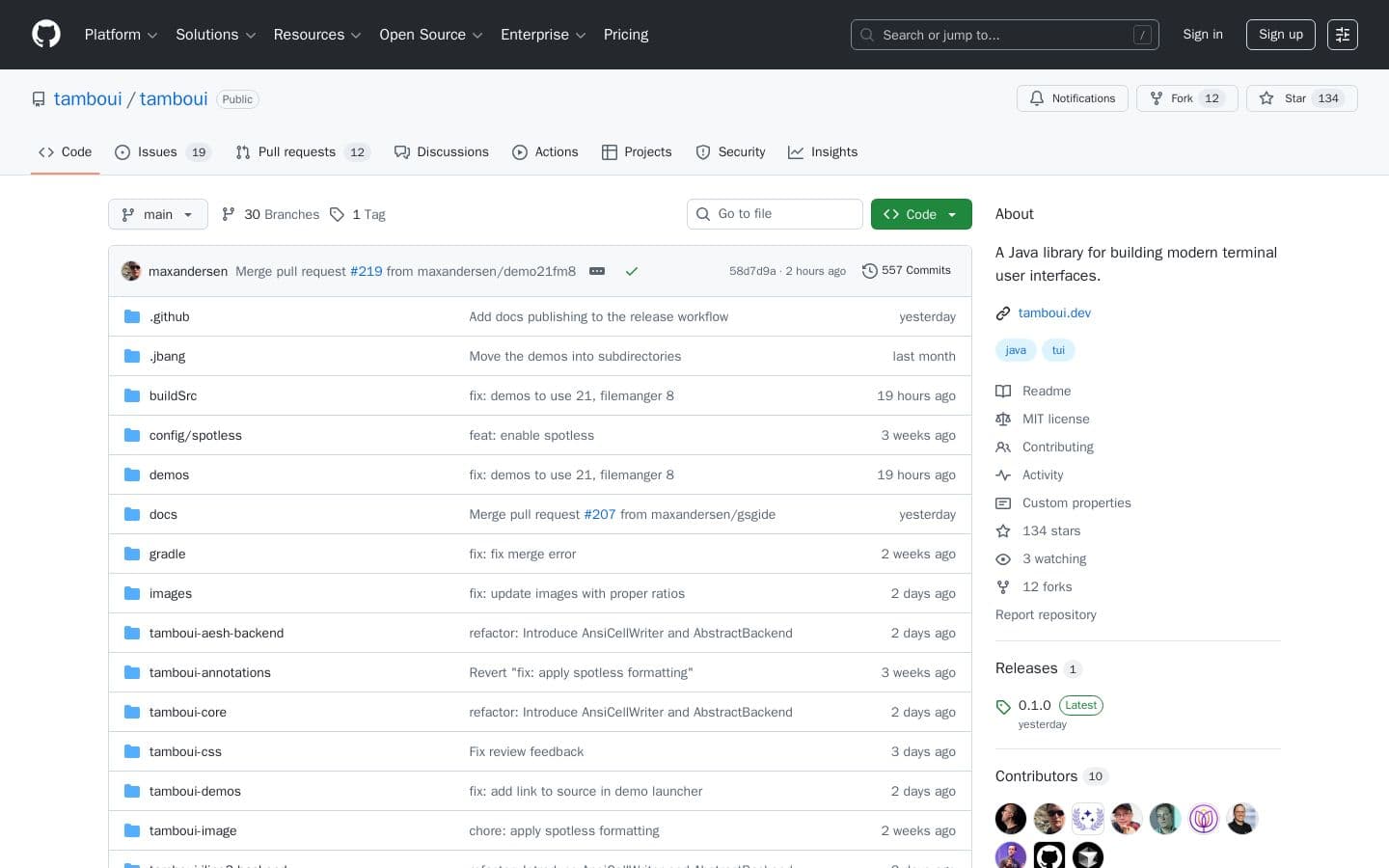Expand the main branch selector dropdown

point(157,214)
